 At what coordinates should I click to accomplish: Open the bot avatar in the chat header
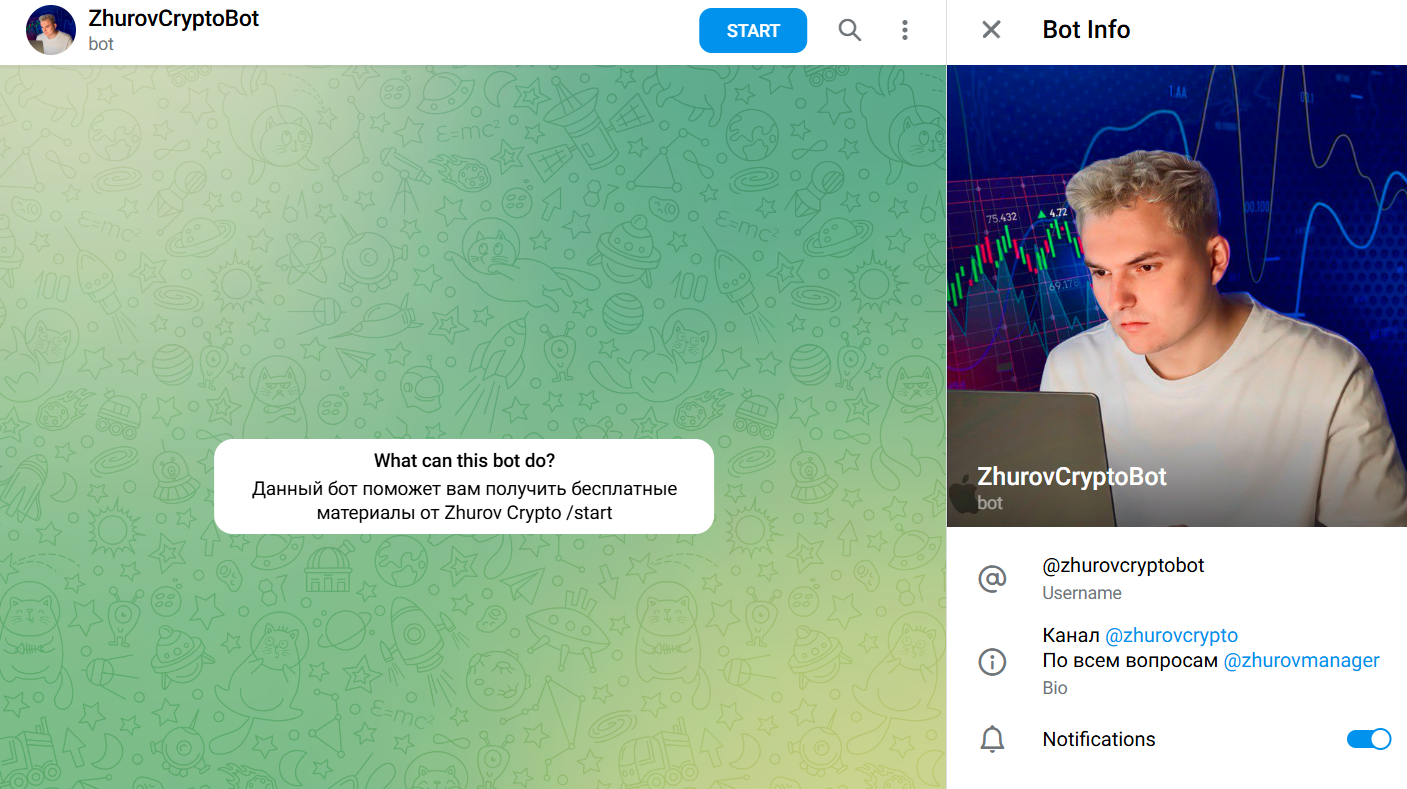(51, 30)
